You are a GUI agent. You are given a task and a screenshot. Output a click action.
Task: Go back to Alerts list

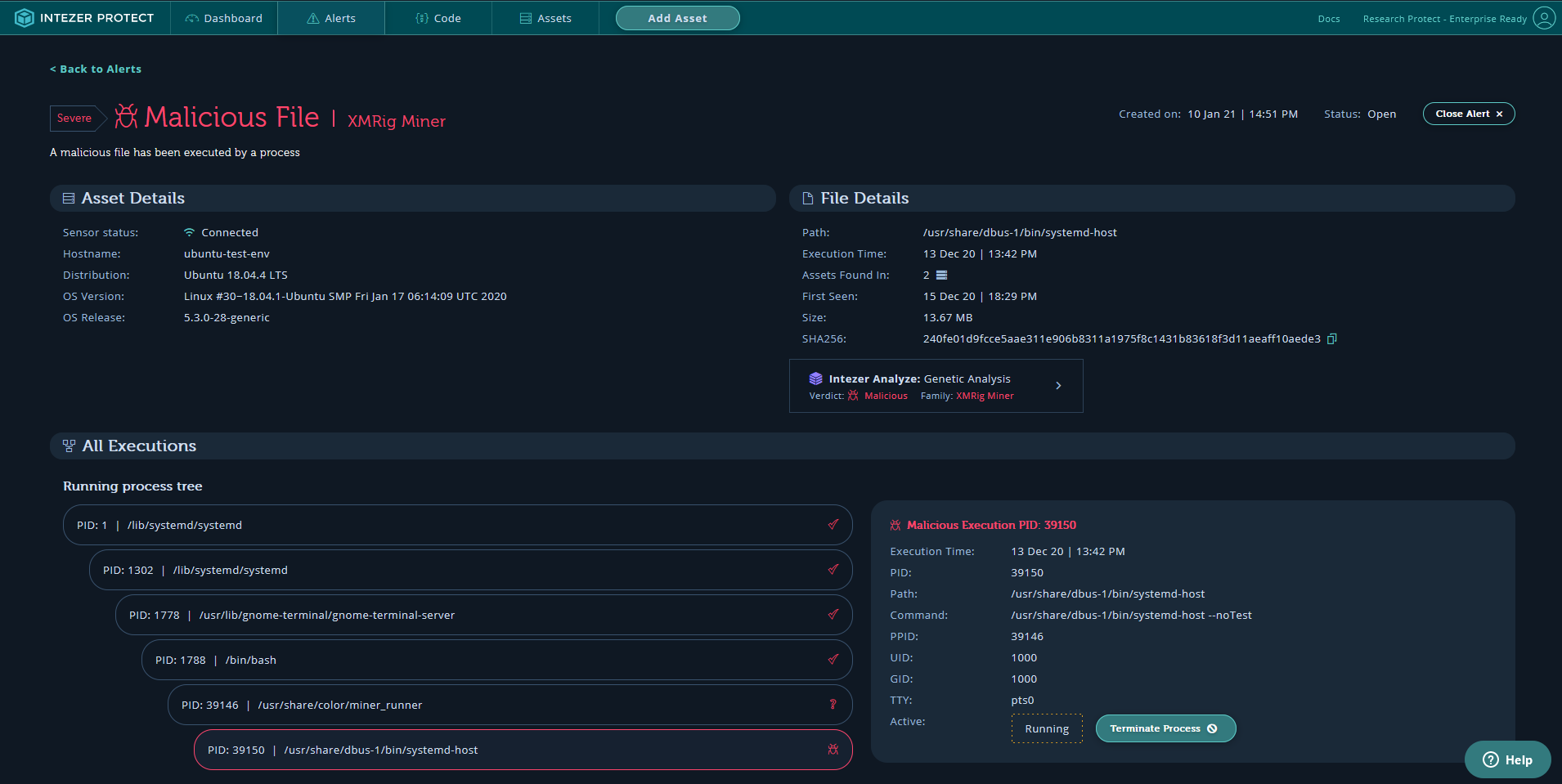point(96,69)
